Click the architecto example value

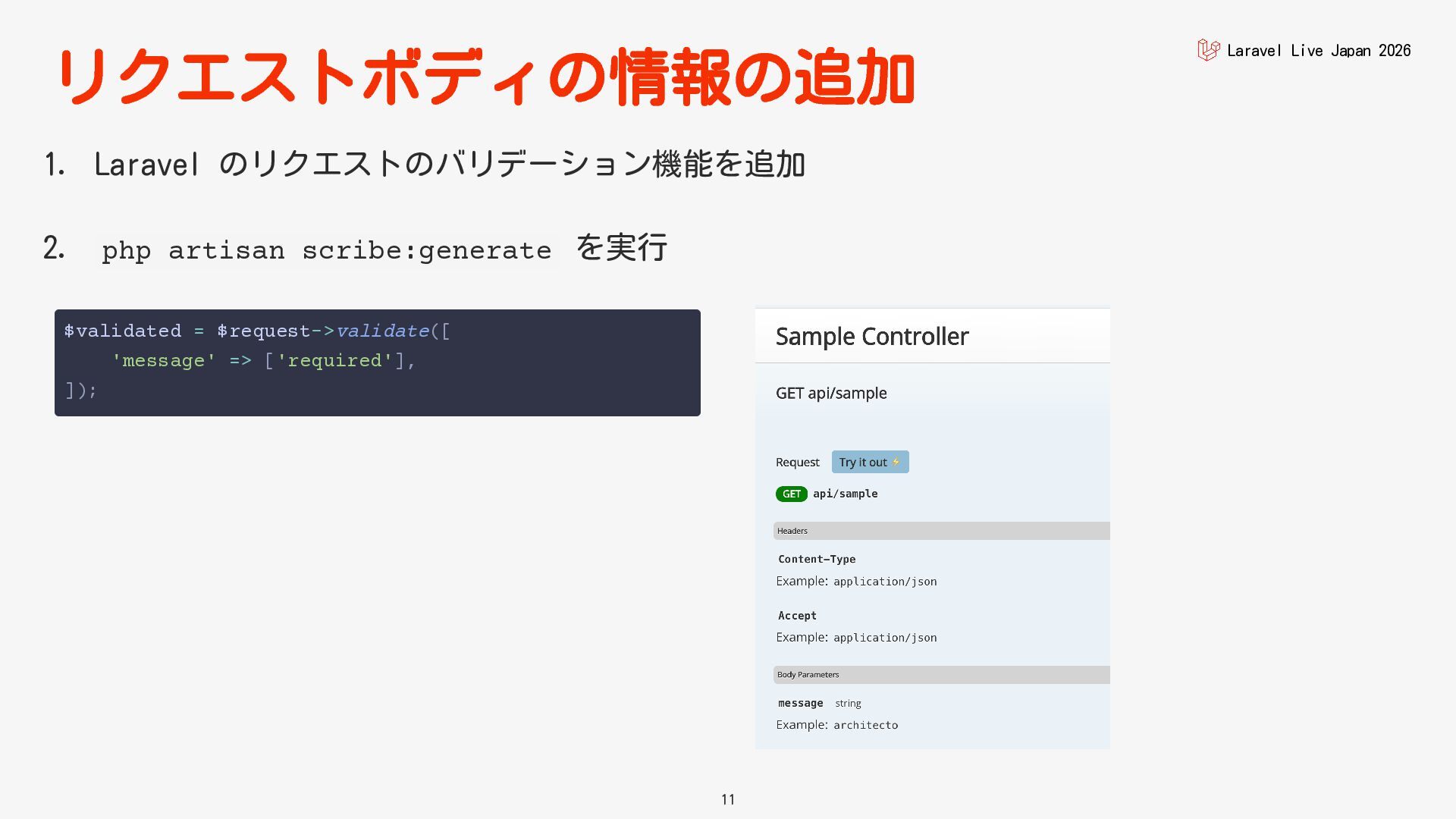(x=865, y=725)
